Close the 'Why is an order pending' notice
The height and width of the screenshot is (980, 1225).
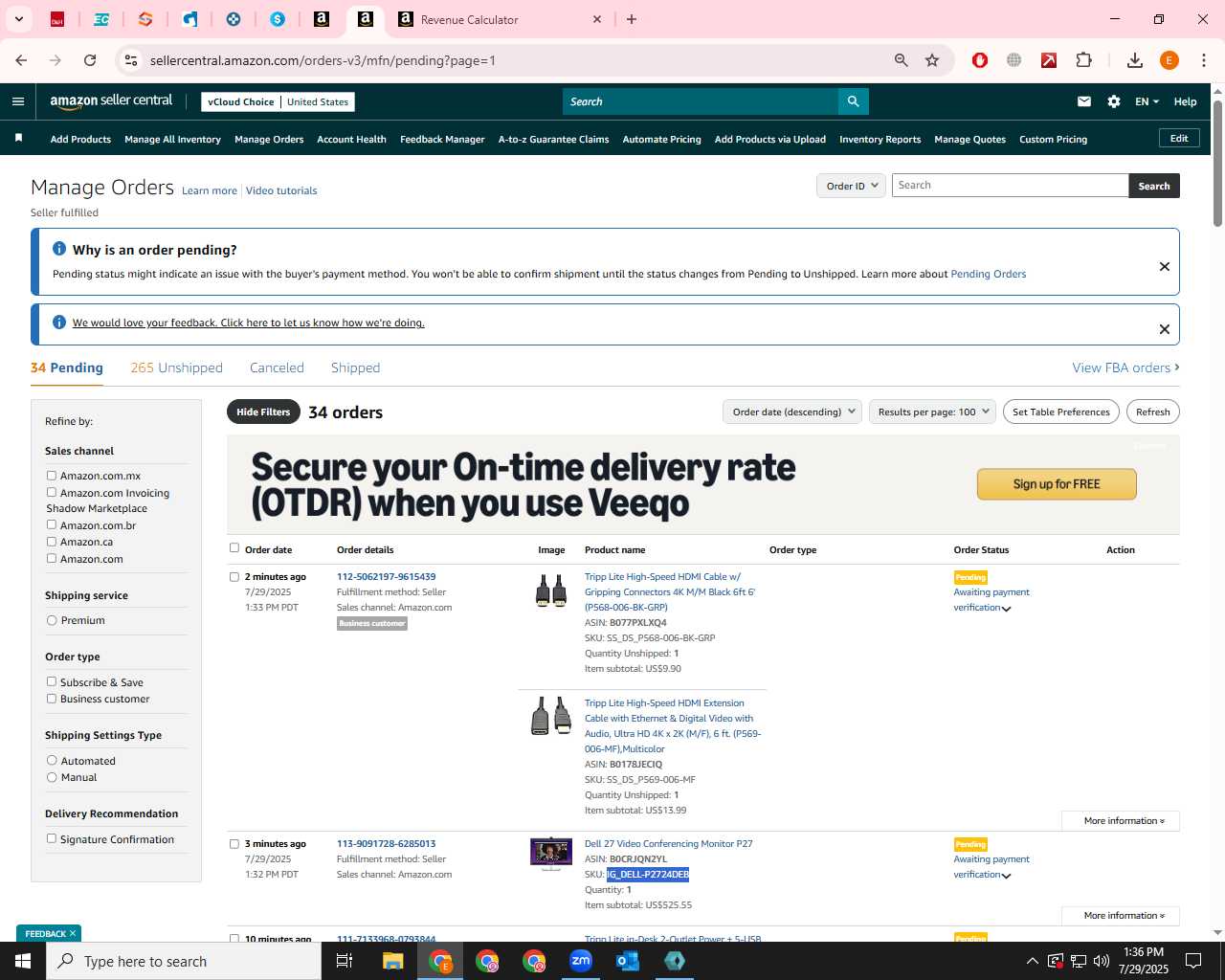(x=1165, y=266)
